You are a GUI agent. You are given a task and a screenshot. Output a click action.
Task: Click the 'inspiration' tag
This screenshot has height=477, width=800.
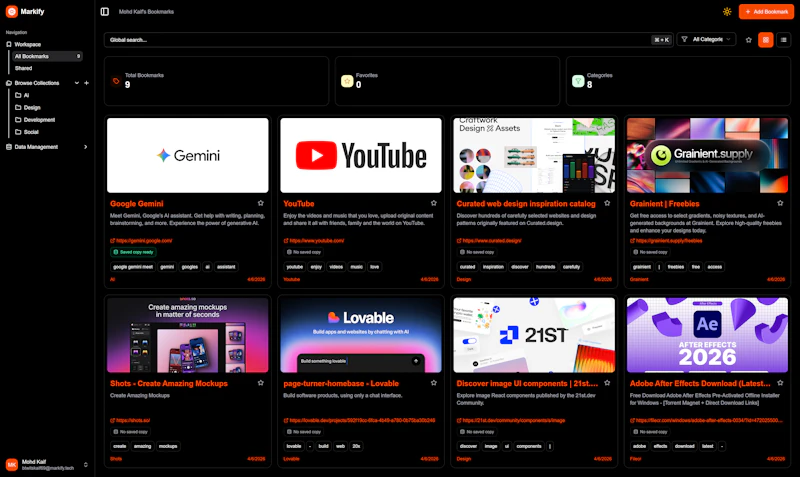[493, 267]
